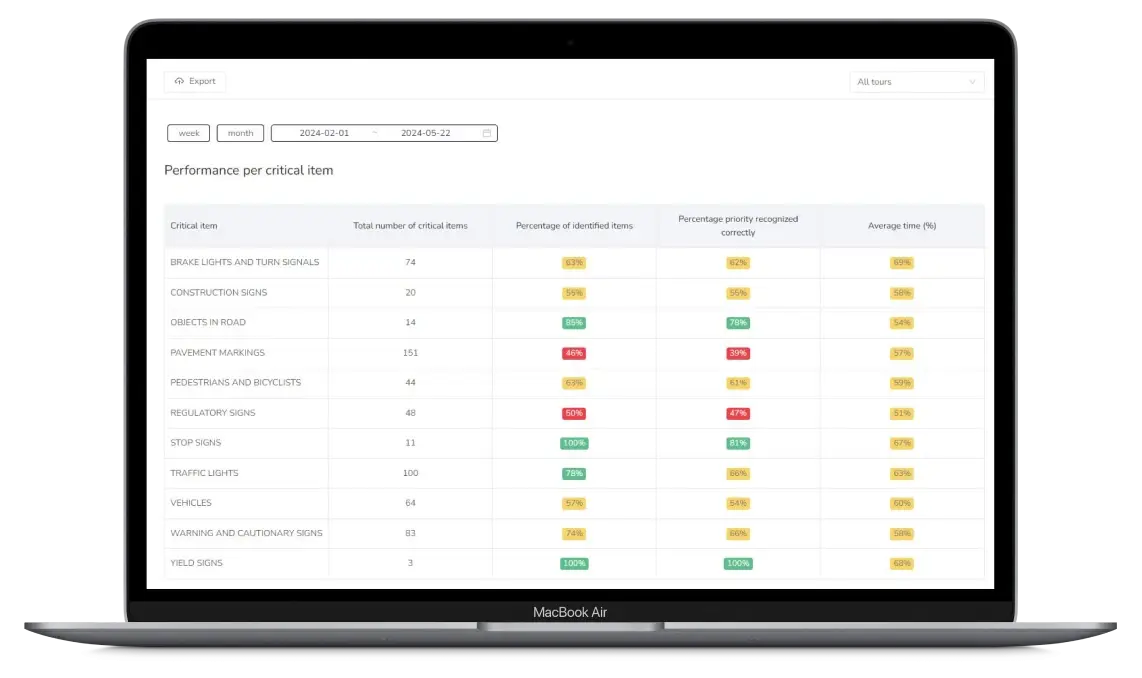This screenshot has width=1142, height=678.
Task: Click the chevron arrow on All tours
Action: coord(971,82)
